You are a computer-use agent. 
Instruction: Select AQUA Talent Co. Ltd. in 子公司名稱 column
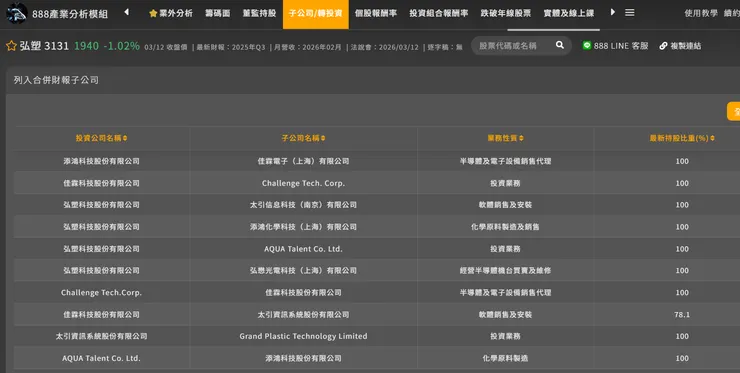point(303,249)
